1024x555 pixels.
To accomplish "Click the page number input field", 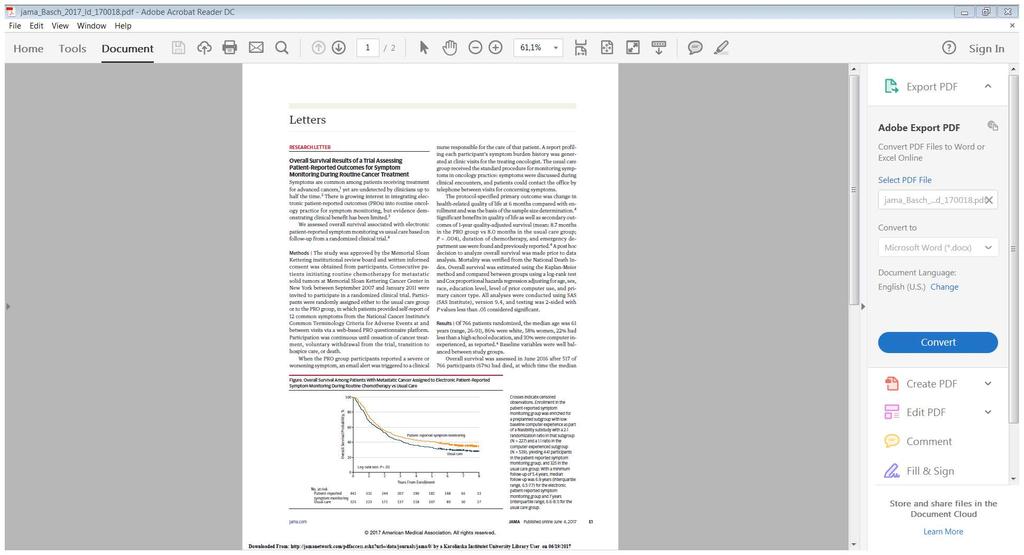I will (x=368, y=48).
